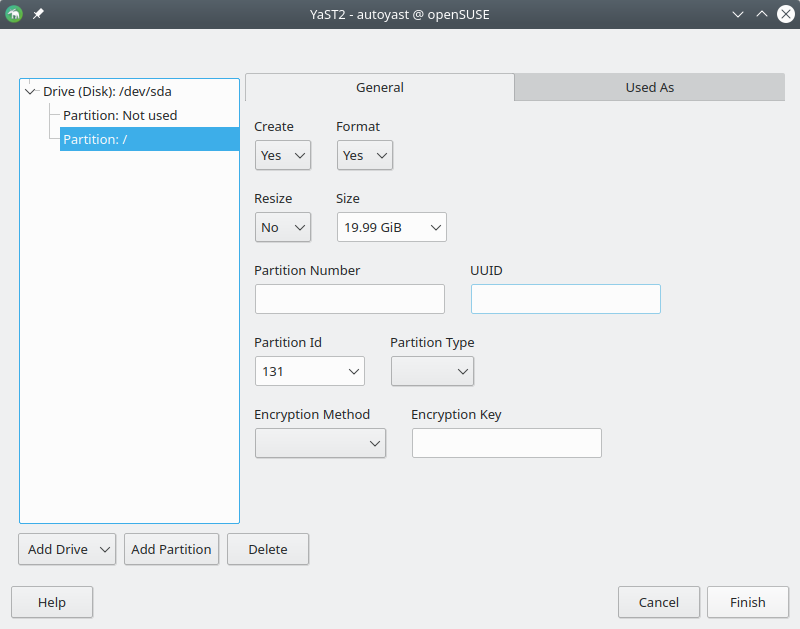Close the YaST2 autoyast window
800x629 pixels.
[785, 14]
